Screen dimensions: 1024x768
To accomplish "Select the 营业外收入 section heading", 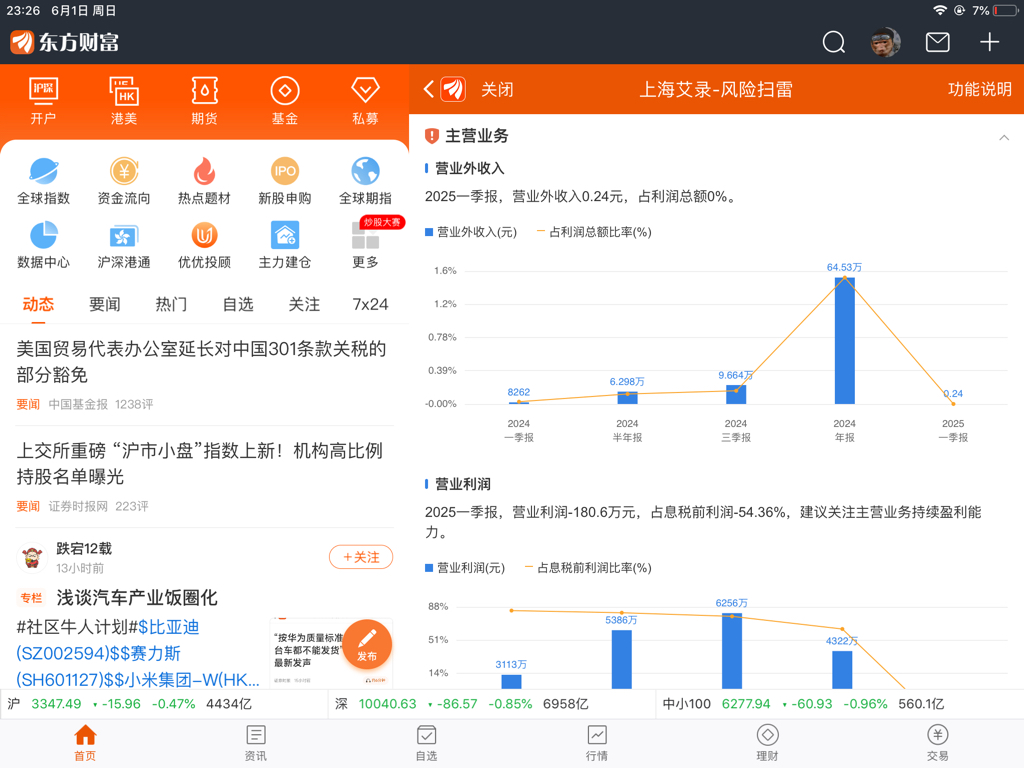I will click(470, 168).
